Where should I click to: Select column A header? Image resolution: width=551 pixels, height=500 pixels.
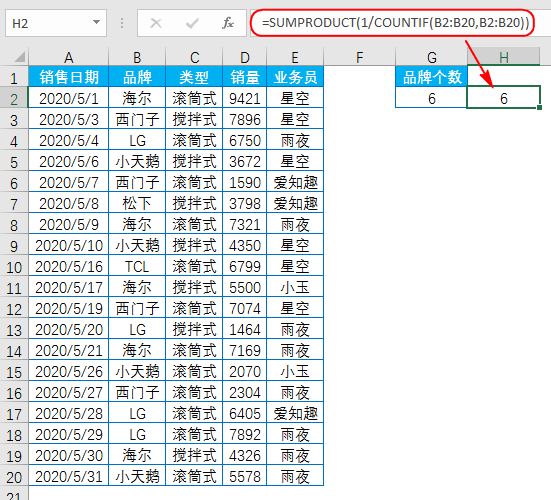(69, 57)
